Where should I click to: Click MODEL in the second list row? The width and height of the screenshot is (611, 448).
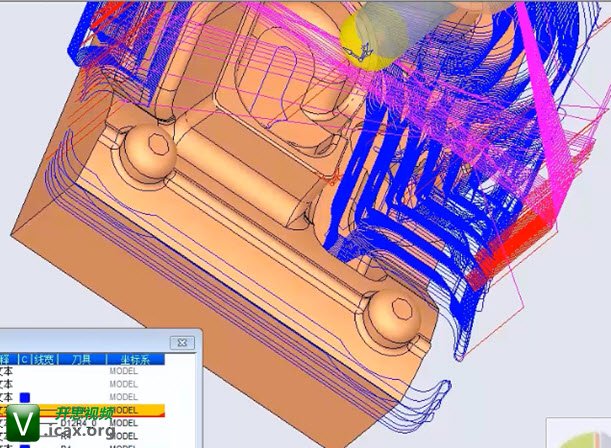(x=124, y=384)
